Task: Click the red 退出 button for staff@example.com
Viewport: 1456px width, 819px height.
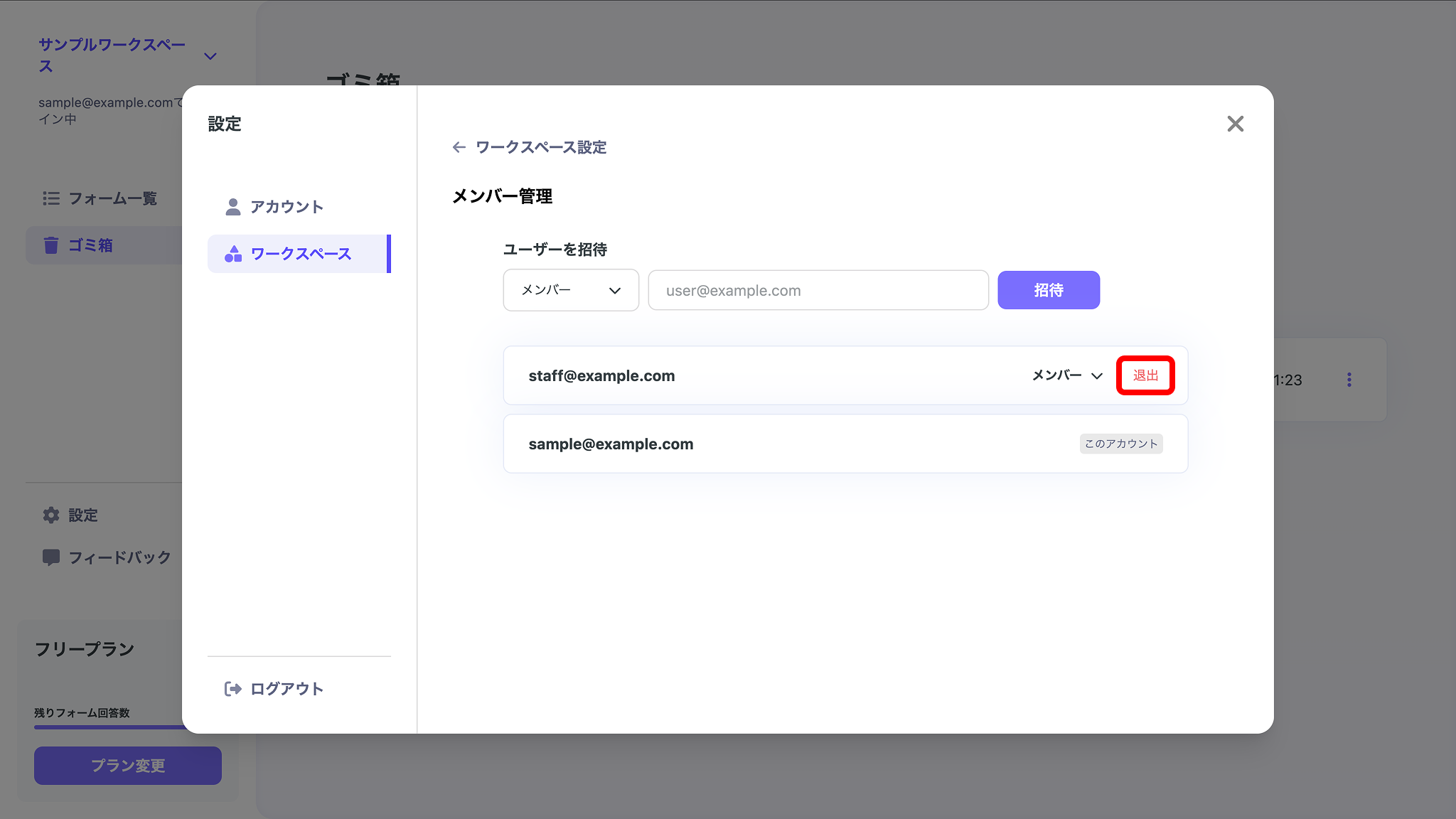Action: tap(1145, 375)
